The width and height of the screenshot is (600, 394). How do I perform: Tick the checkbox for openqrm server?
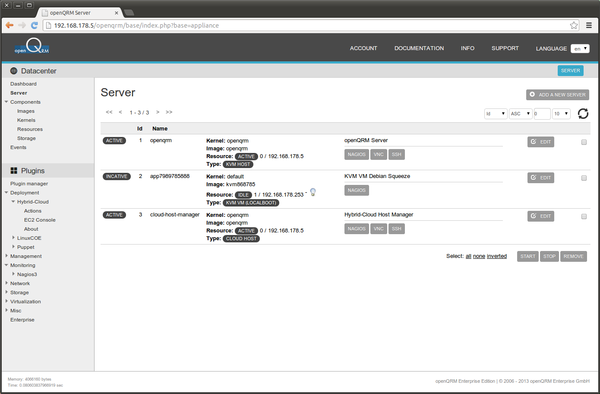point(584,142)
